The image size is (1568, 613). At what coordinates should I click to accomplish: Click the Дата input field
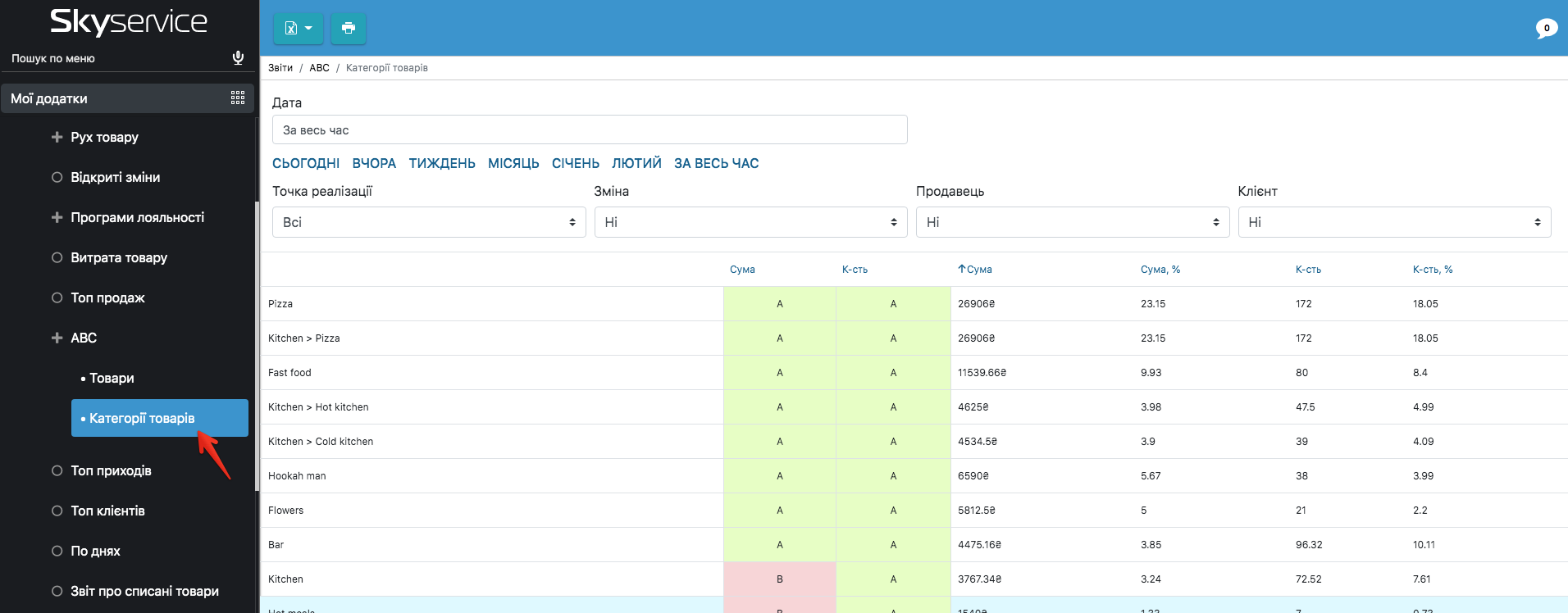589,129
